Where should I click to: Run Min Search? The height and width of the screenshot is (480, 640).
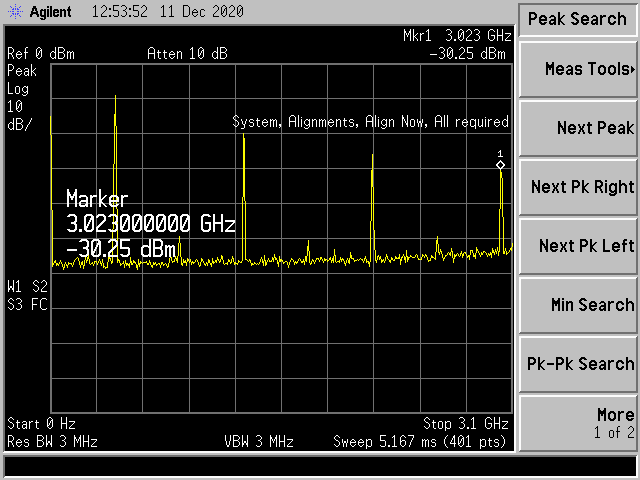(578, 305)
